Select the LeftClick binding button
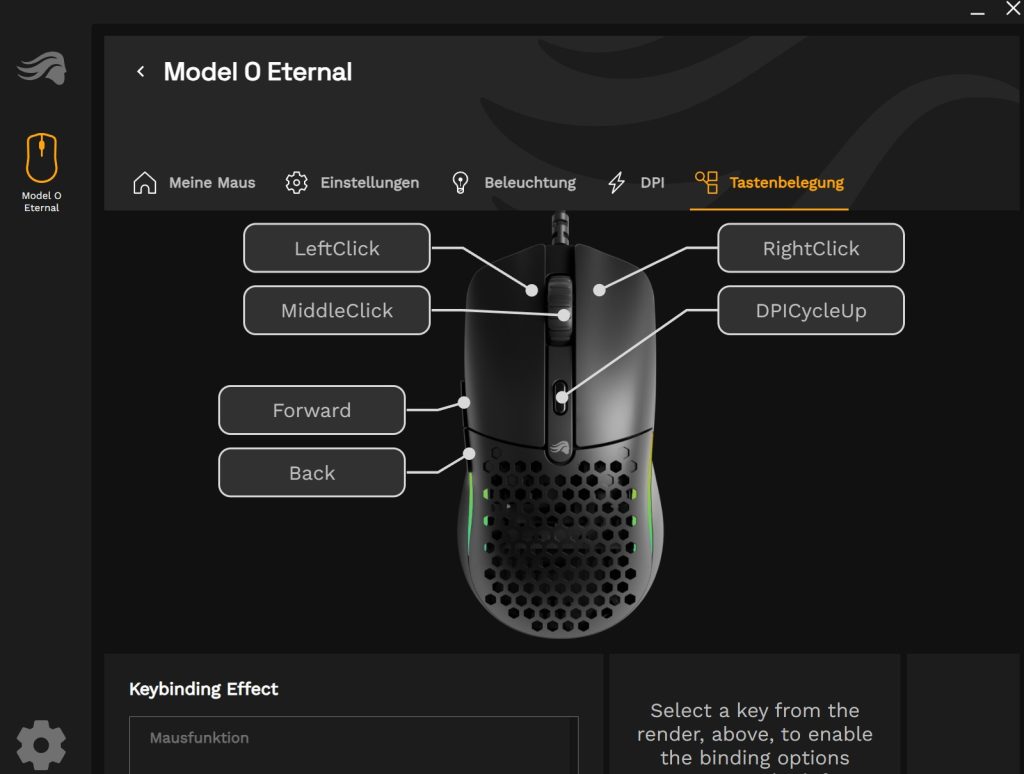Viewport: 1024px width, 774px height. pyautogui.click(x=337, y=248)
